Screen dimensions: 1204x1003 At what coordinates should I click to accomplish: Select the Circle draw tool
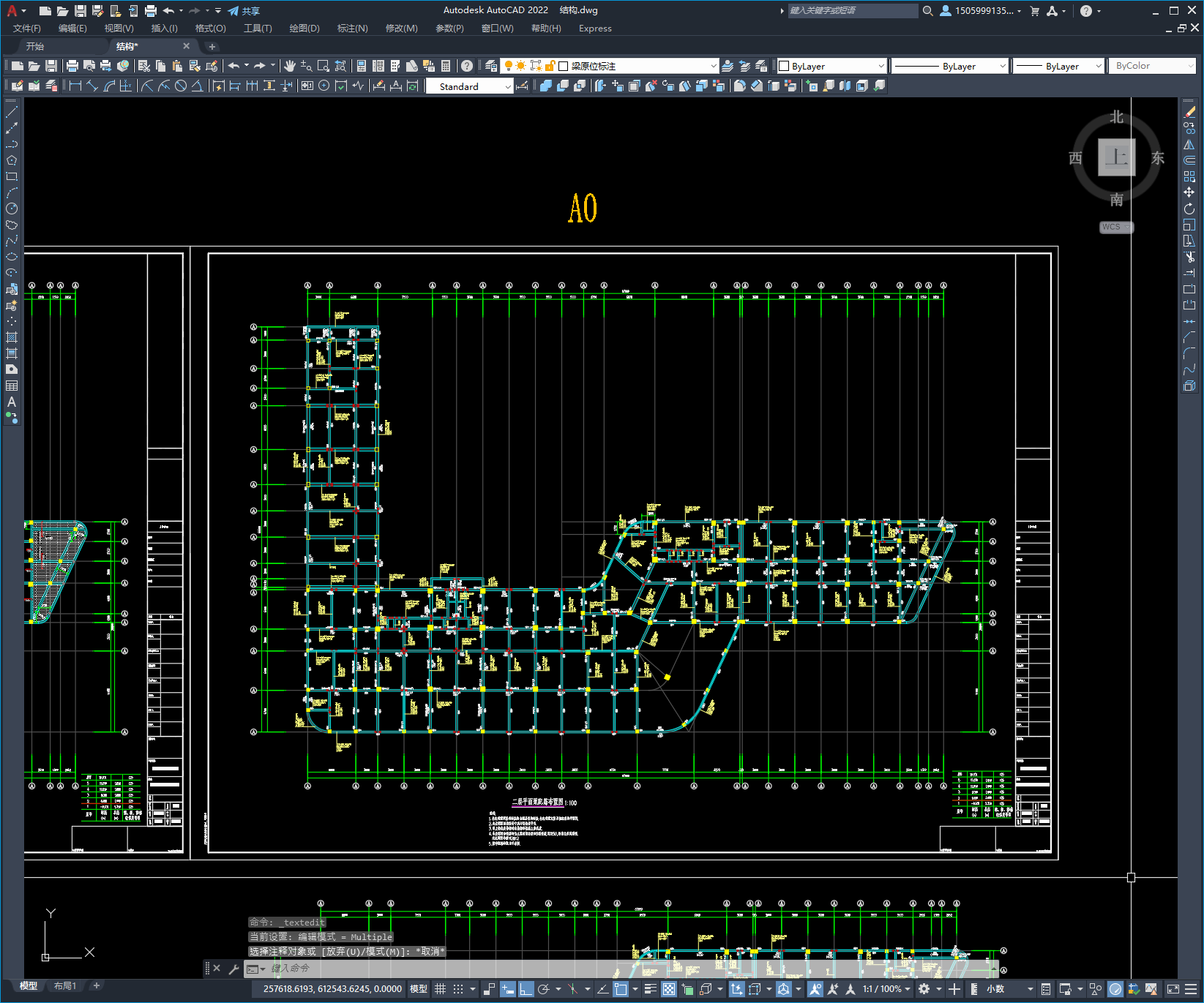tap(12, 209)
